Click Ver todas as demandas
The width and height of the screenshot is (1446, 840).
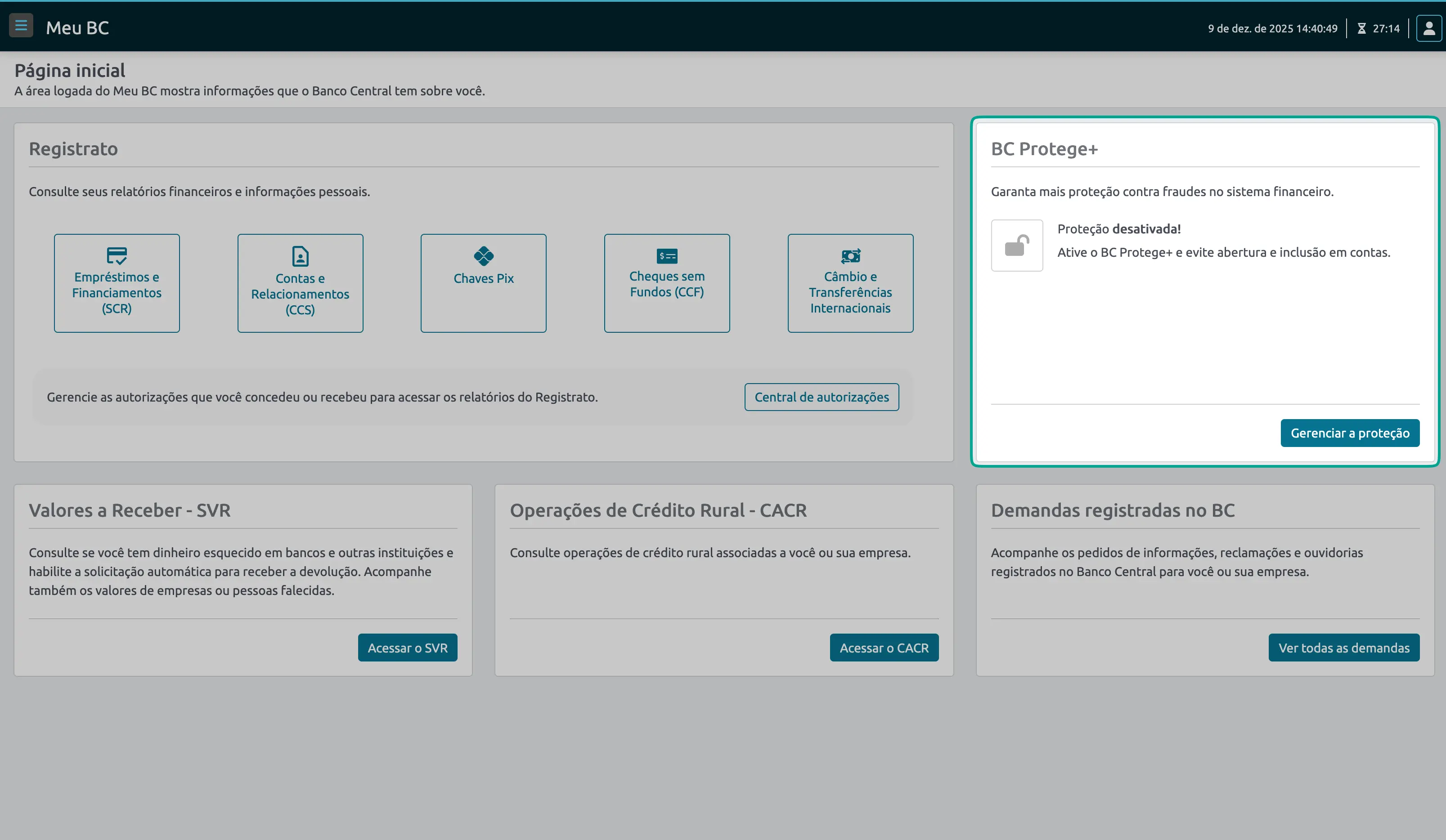click(x=1343, y=648)
